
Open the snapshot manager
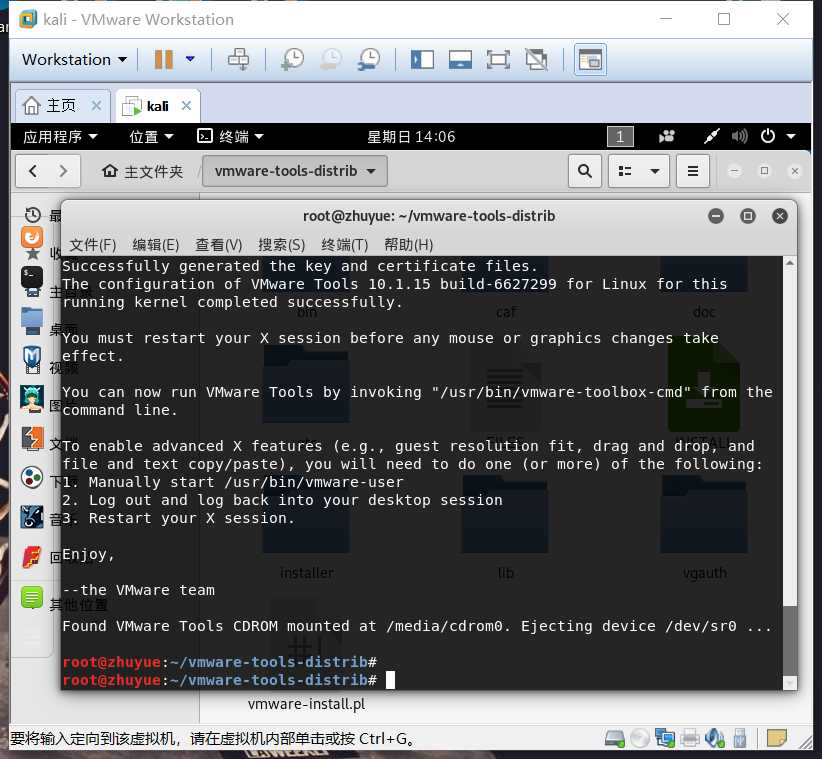click(369, 59)
